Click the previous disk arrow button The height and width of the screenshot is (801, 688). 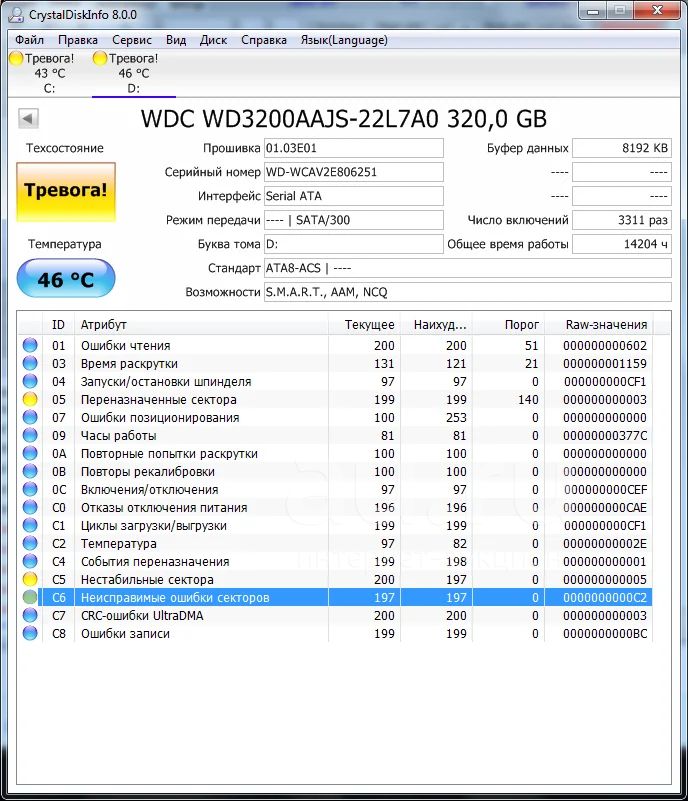coord(28,119)
